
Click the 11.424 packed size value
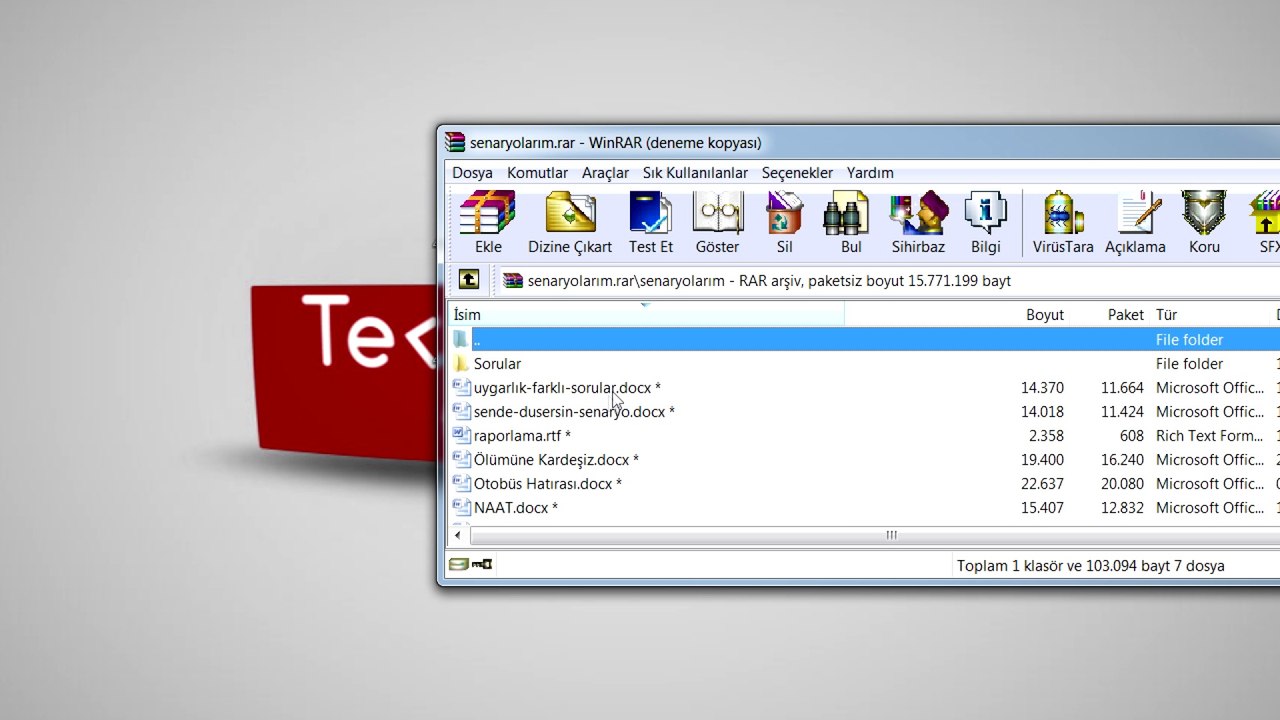pyautogui.click(x=1122, y=412)
